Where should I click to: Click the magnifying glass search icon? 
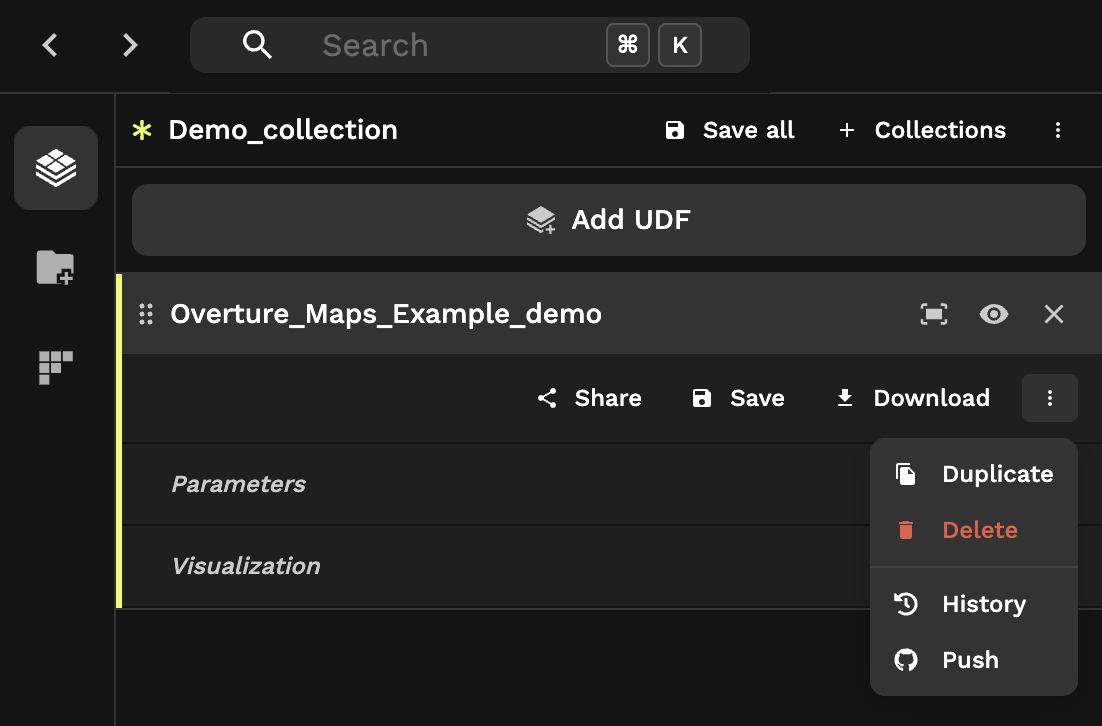pyautogui.click(x=257, y=45)
